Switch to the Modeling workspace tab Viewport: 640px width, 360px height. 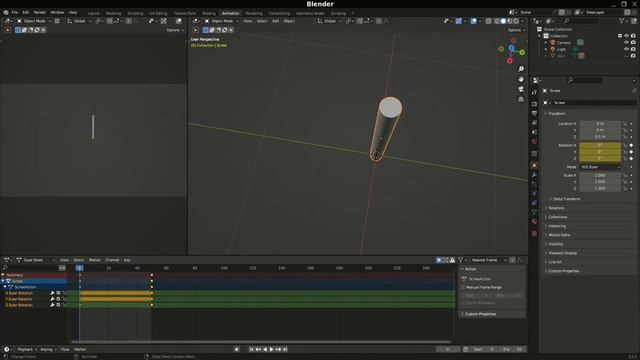pos(113,13)
